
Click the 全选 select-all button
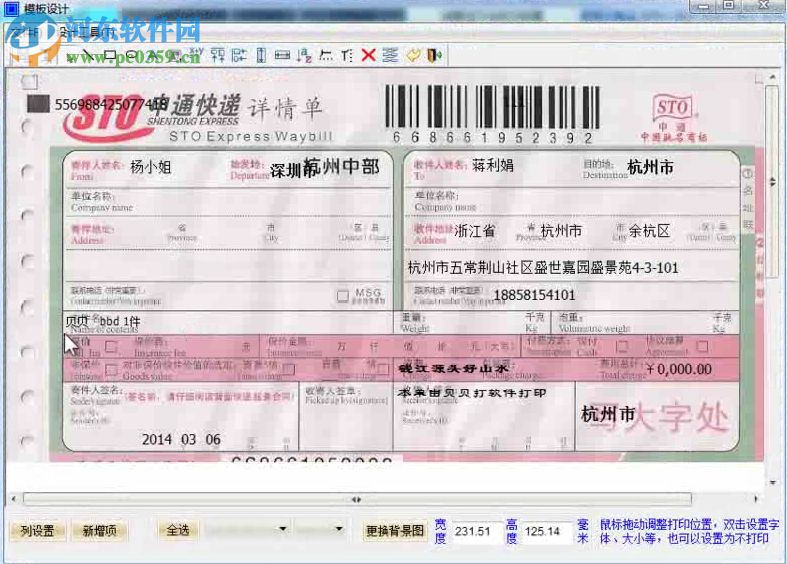coord(178,530)
